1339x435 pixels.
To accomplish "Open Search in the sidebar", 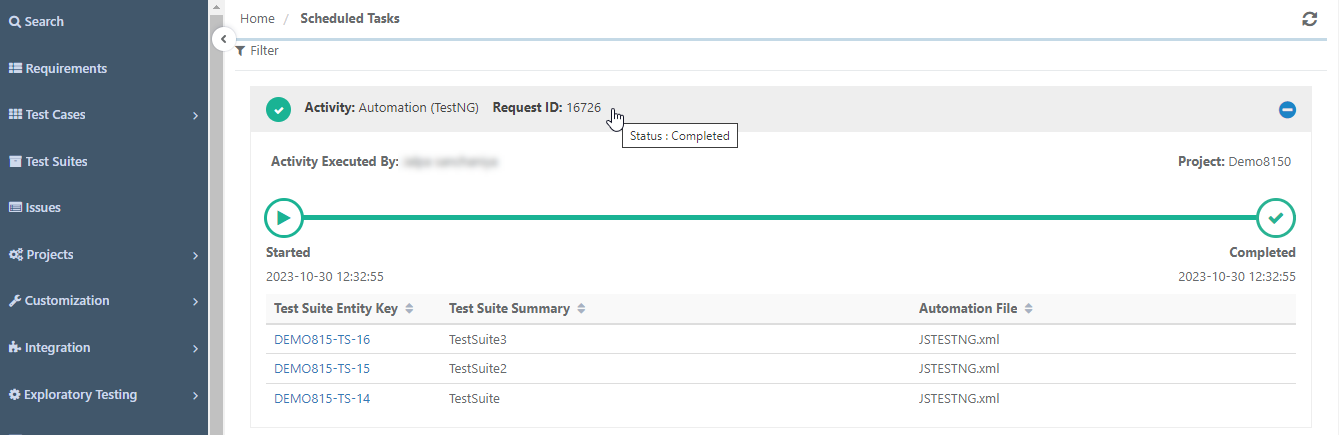I will pos(37,21).
